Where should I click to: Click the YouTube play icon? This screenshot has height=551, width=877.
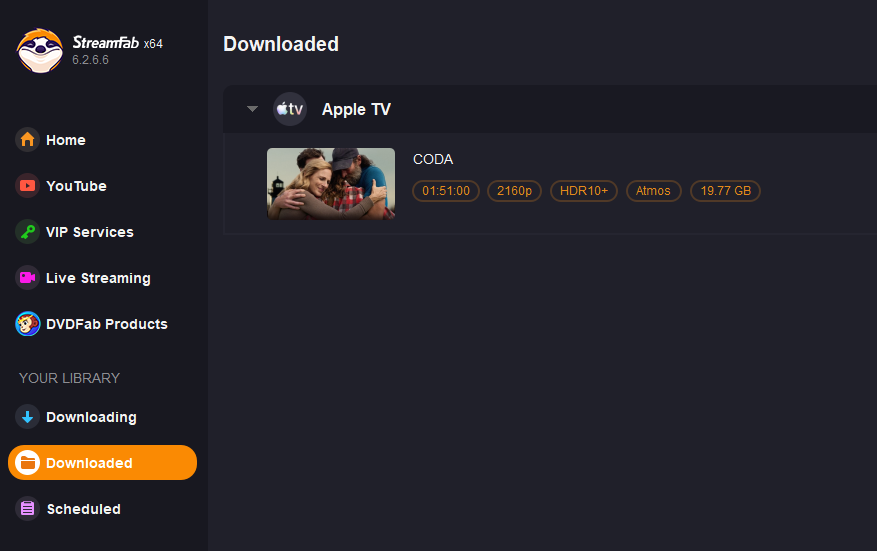(27, 186)
